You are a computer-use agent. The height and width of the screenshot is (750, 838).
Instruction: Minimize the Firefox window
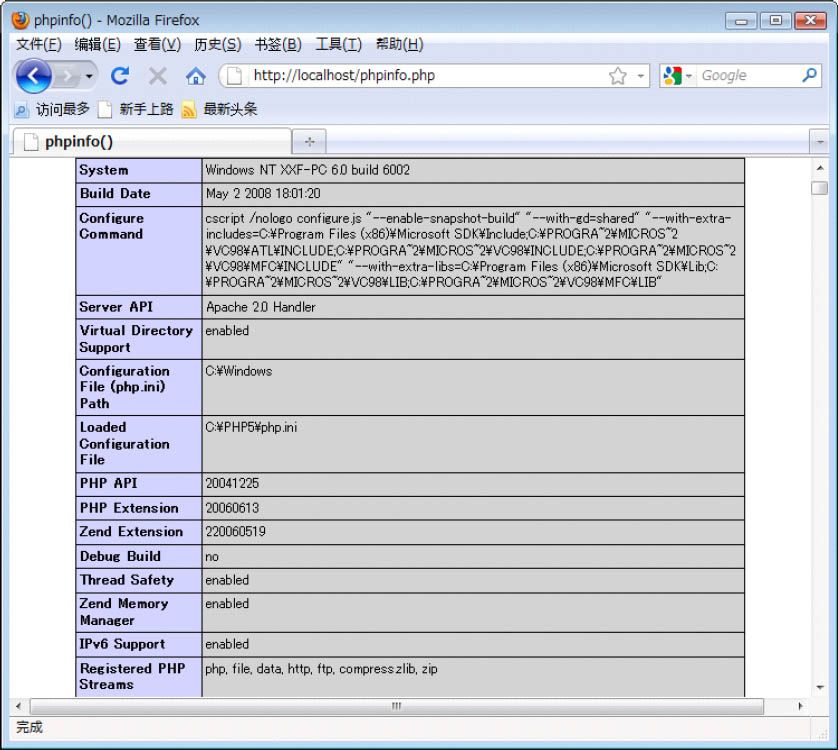[741, 21]
